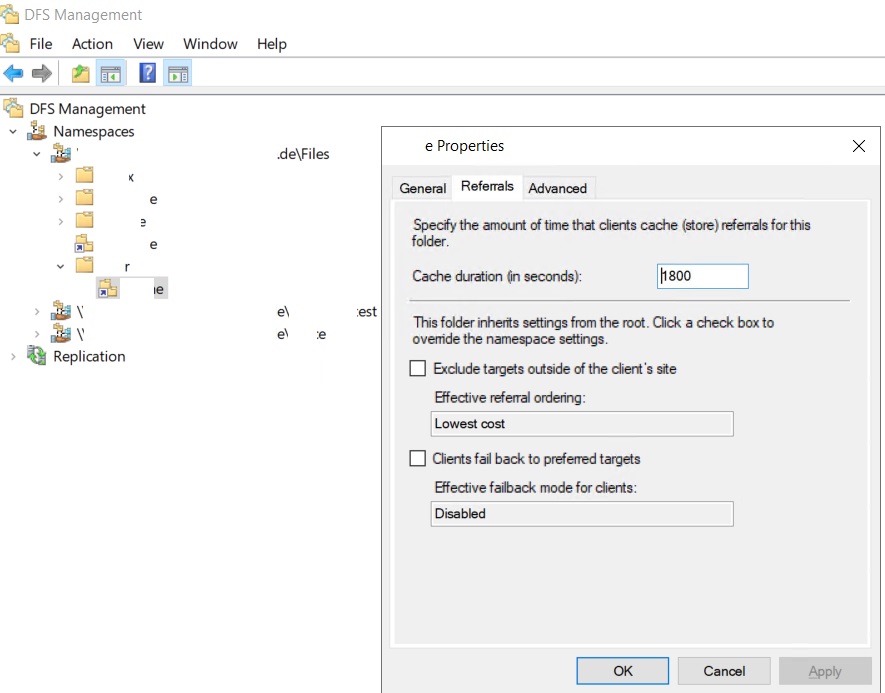Enable Clients fail back to preferred targets
The width and height of the screenshot is (885, 693).
click(x=418, y=458)
